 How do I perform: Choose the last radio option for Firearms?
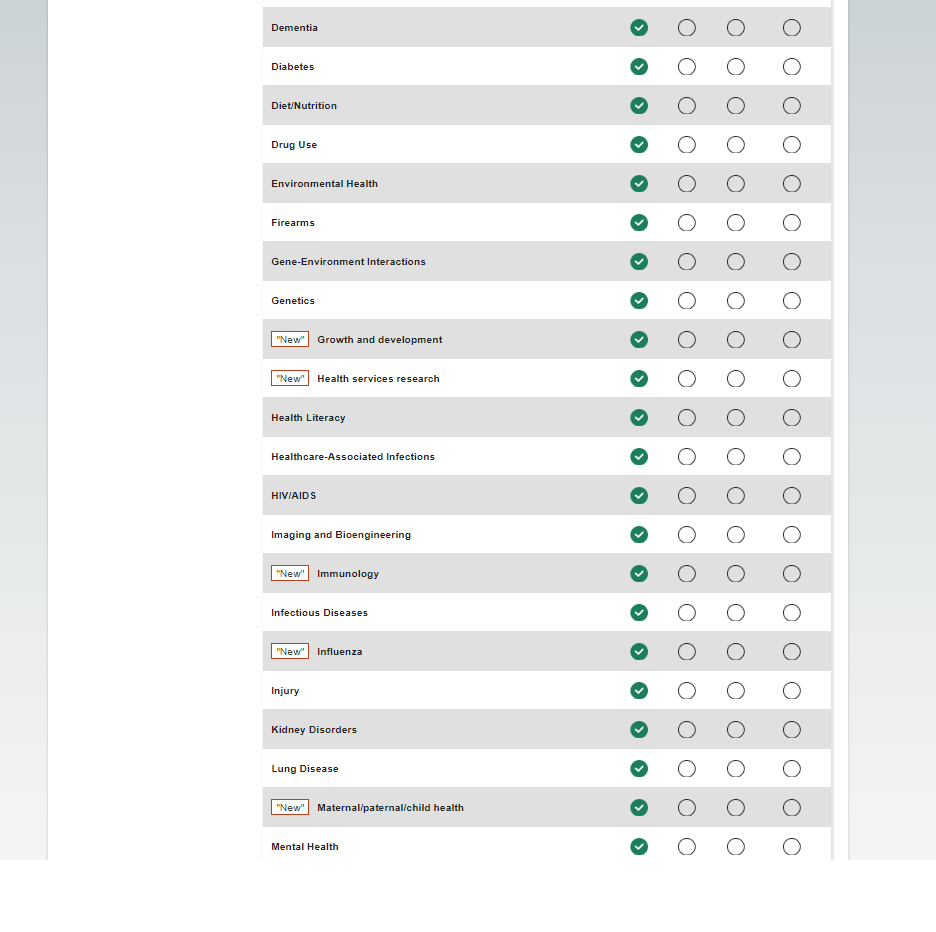pos(792,223)
